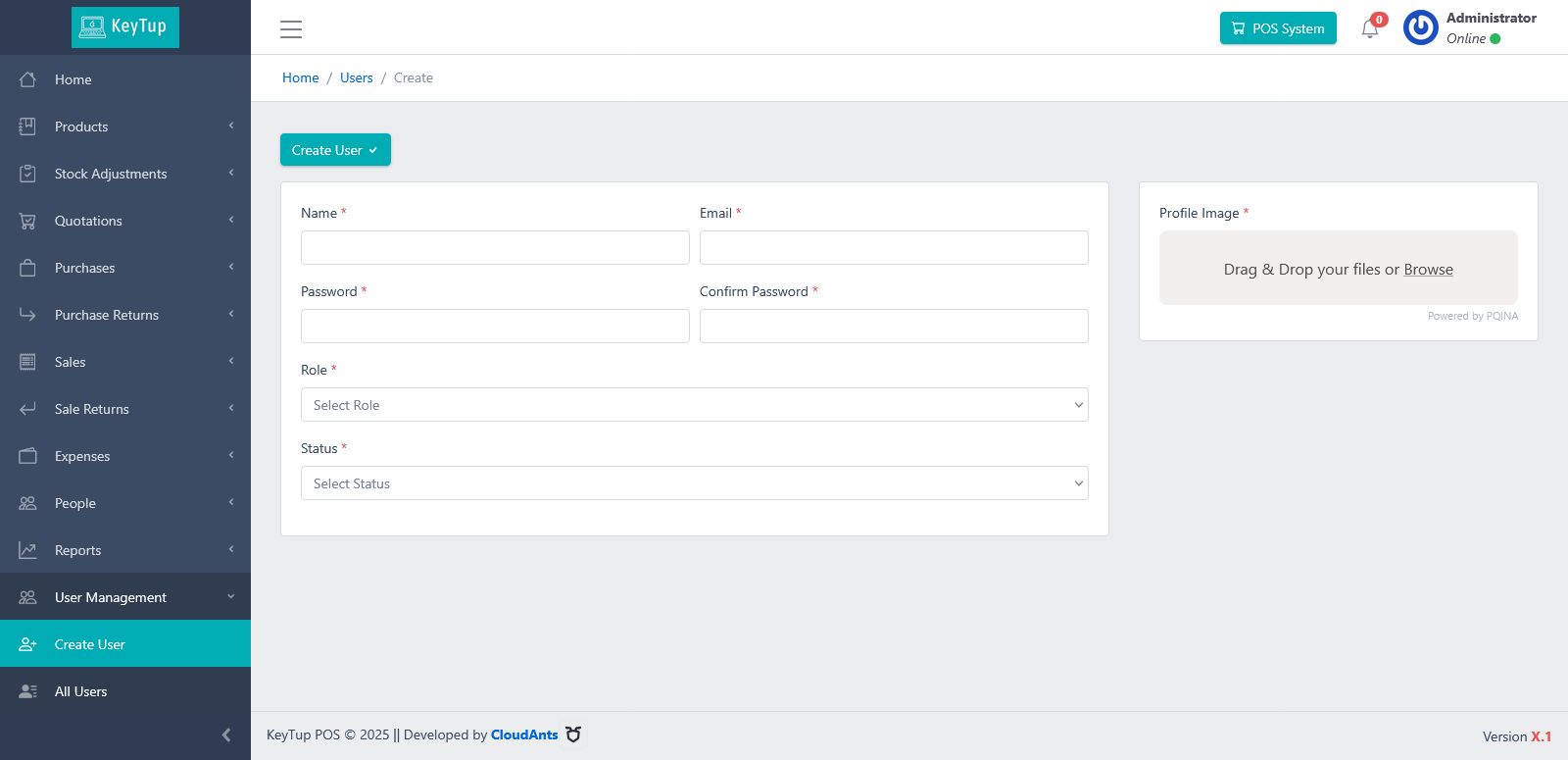
Task: Open All Users menu item
Action: tap(81, 691)
